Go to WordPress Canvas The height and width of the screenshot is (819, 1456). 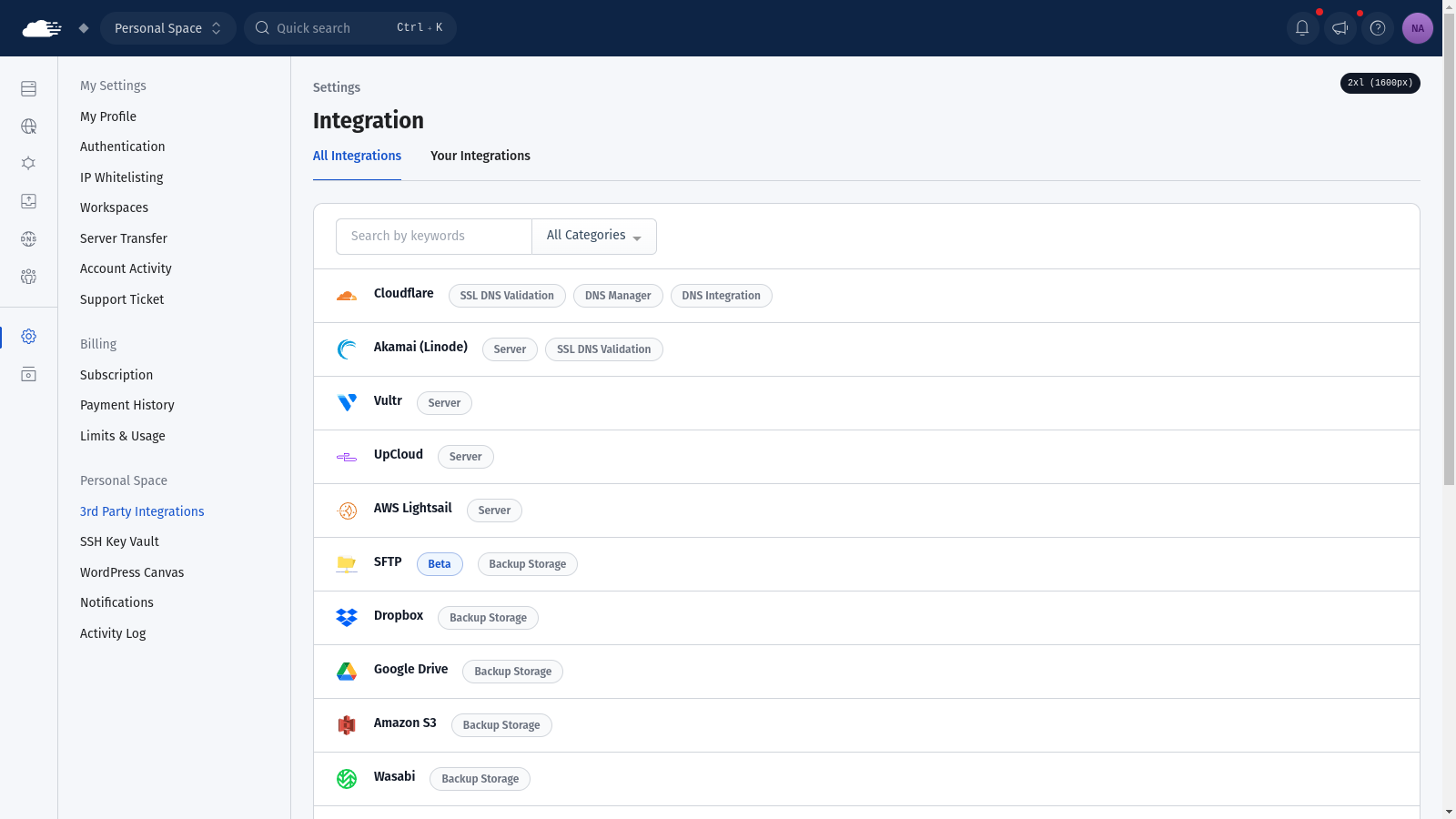132,572
